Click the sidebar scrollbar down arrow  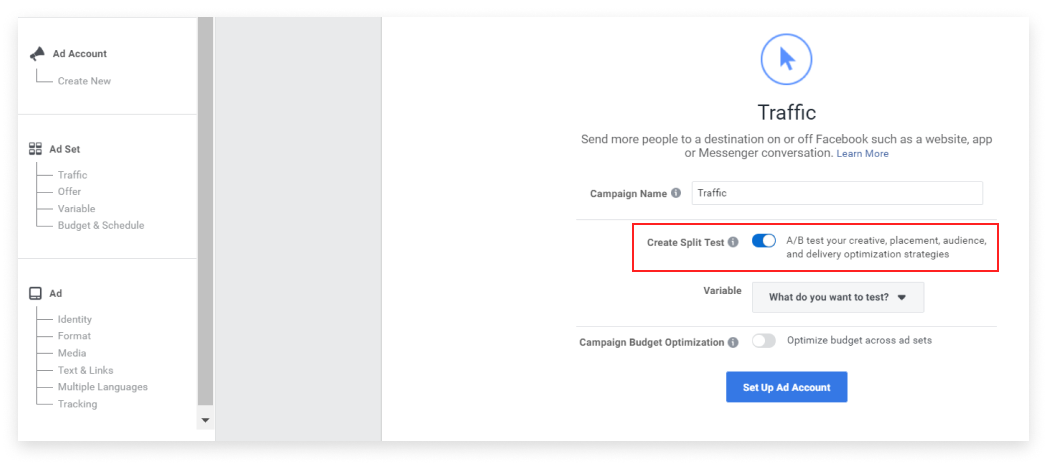point(206,420)
